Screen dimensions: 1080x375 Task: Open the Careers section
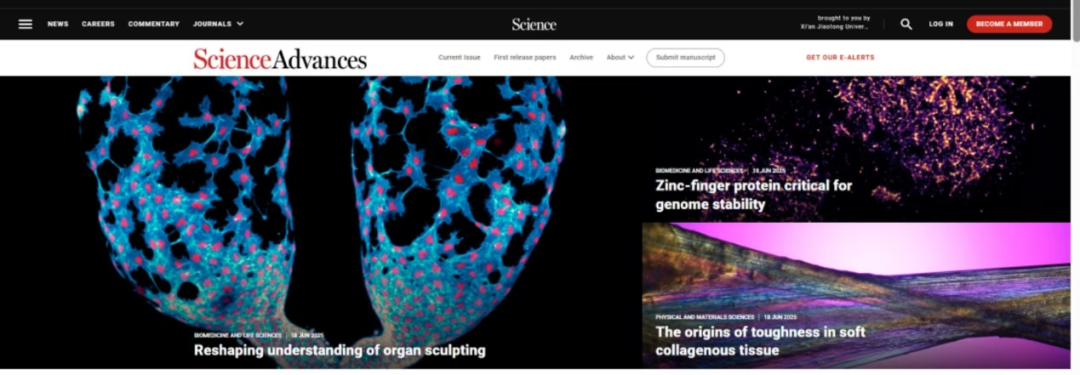(98, 24)
